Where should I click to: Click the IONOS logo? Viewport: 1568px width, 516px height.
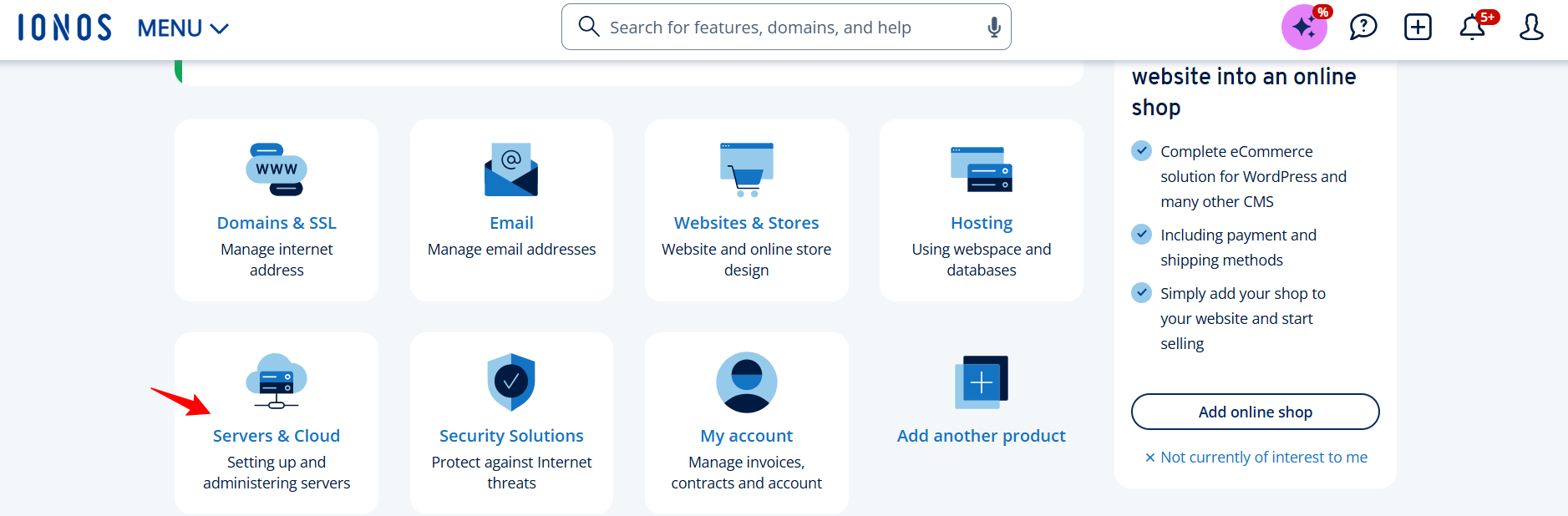64,28
